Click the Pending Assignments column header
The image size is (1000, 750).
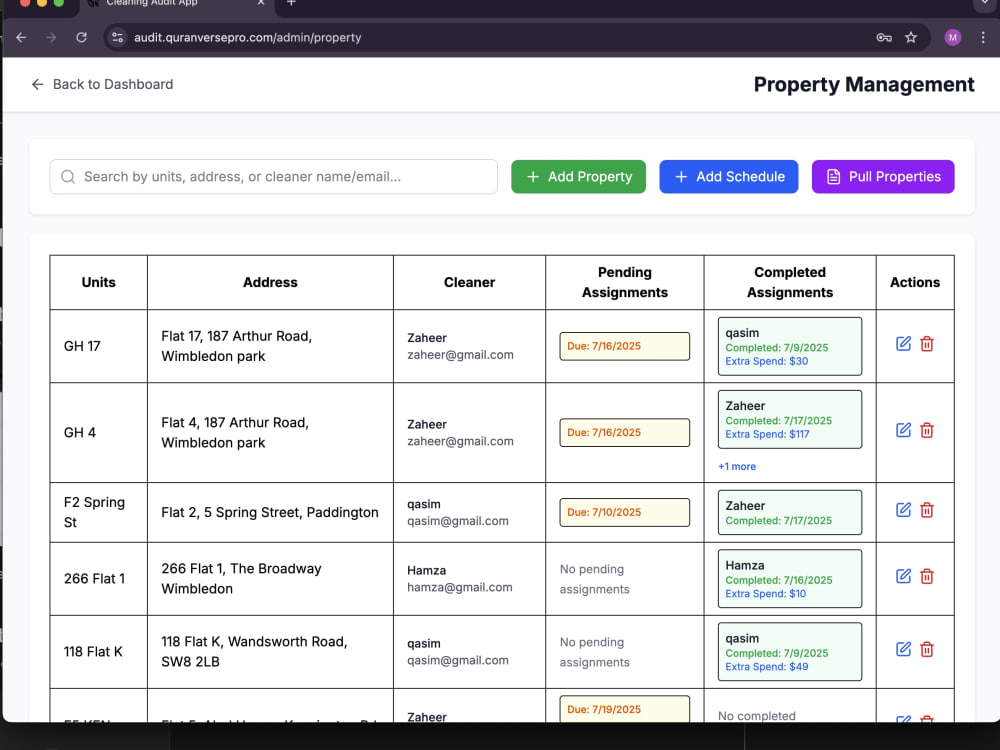[625, 283]
